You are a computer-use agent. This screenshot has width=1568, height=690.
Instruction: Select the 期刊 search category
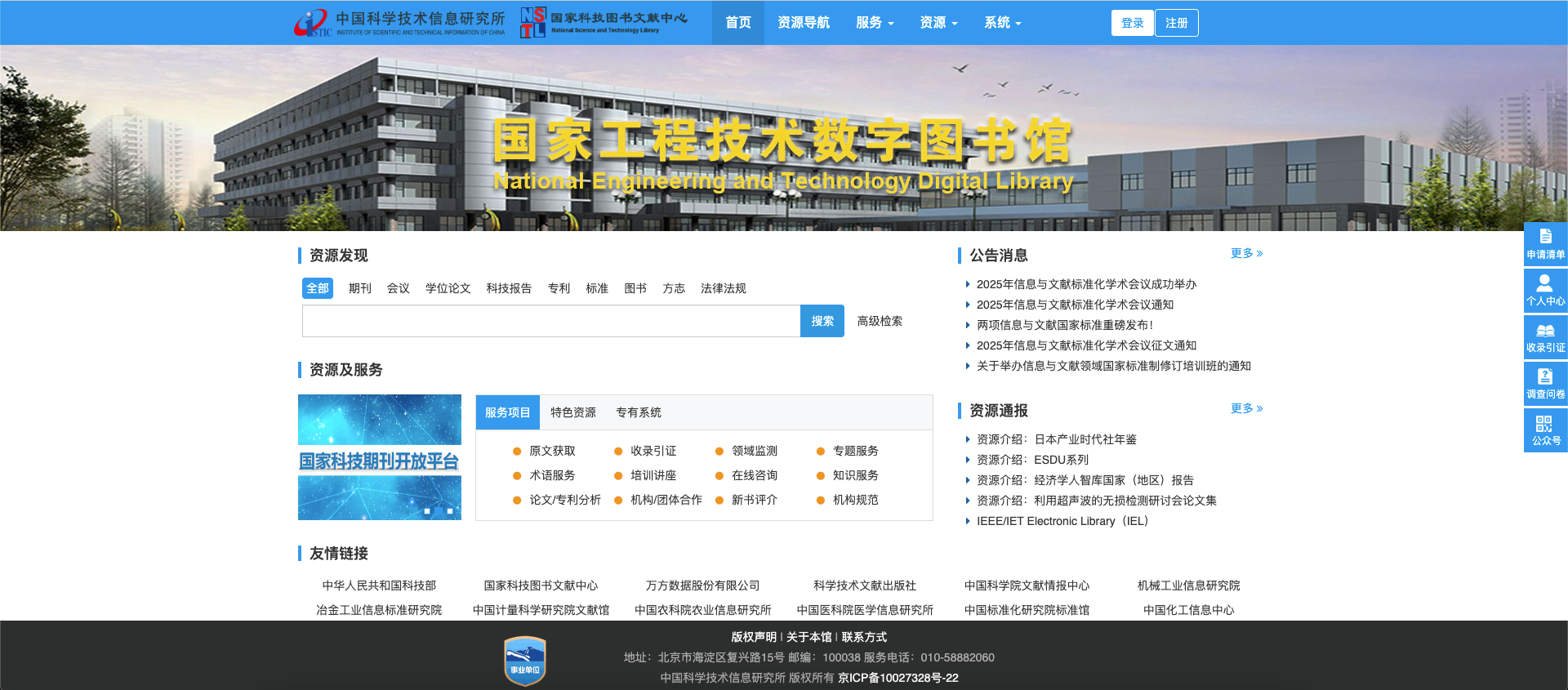pos(360,288)
